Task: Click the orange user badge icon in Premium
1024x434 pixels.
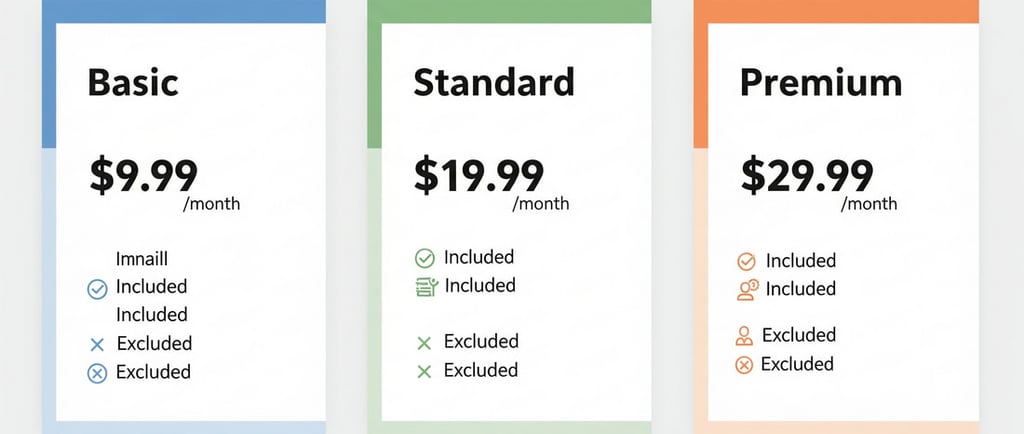Action: (x=747, y=290)
